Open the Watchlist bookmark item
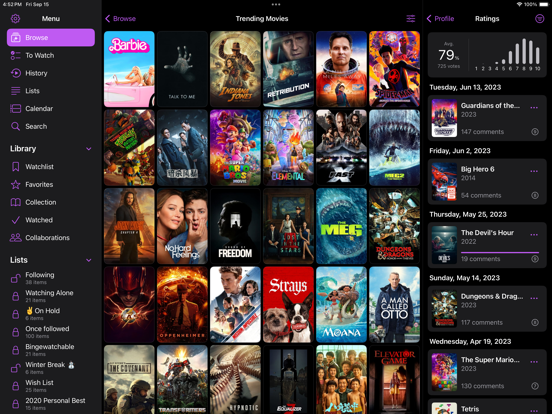 51,167
